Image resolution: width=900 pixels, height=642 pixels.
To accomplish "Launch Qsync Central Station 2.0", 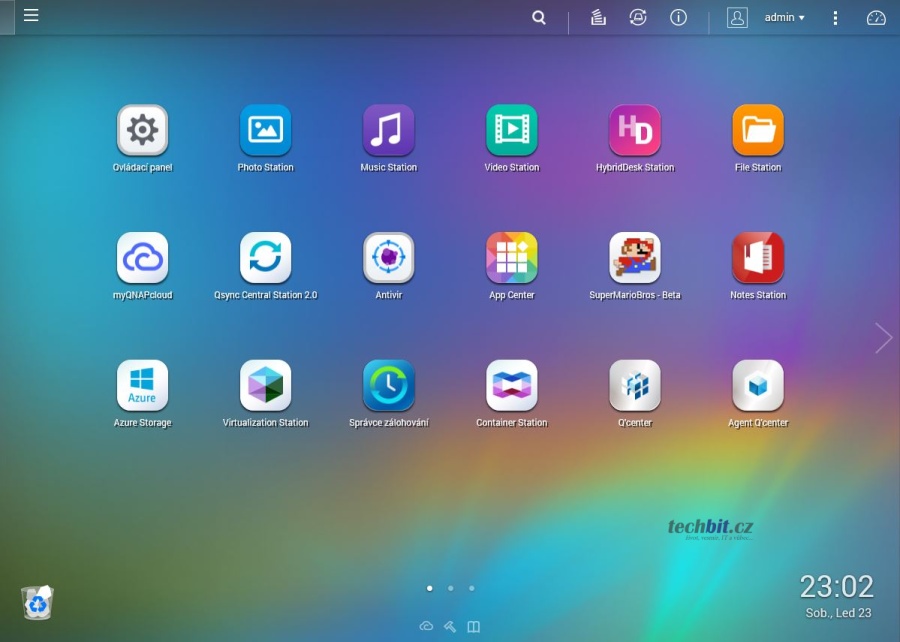I will (265, 259).
